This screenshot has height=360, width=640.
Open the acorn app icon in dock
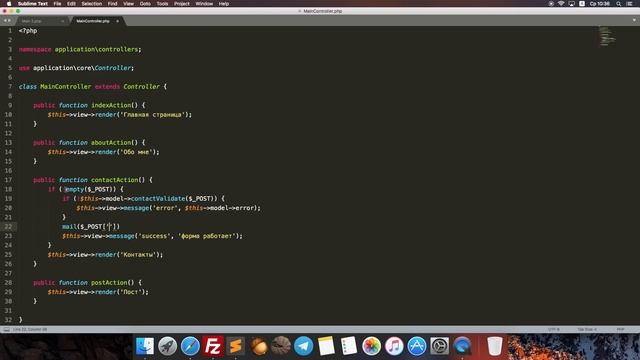258,346
